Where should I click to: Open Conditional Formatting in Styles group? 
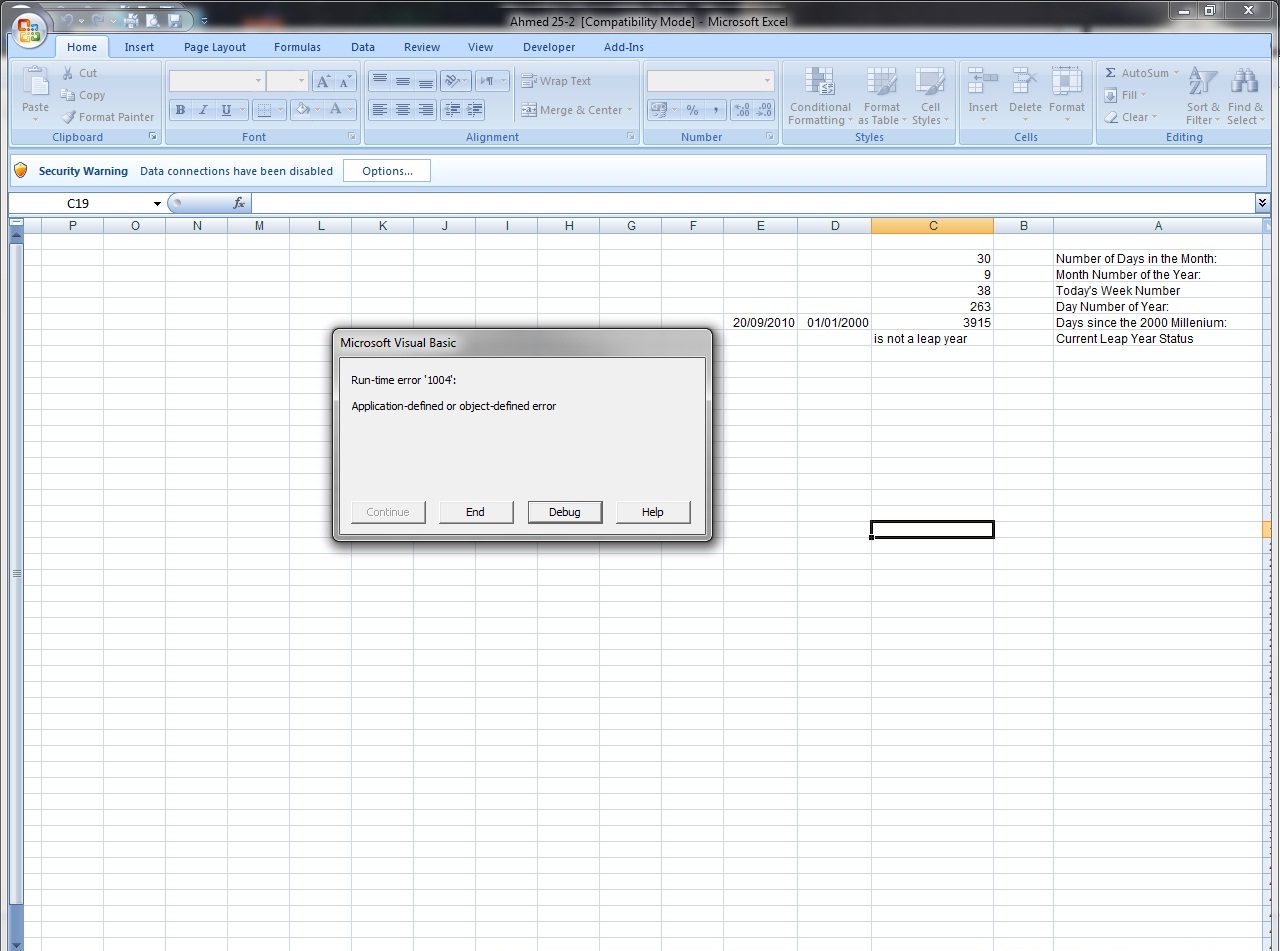pyautogui.click(x=819, y=97)
